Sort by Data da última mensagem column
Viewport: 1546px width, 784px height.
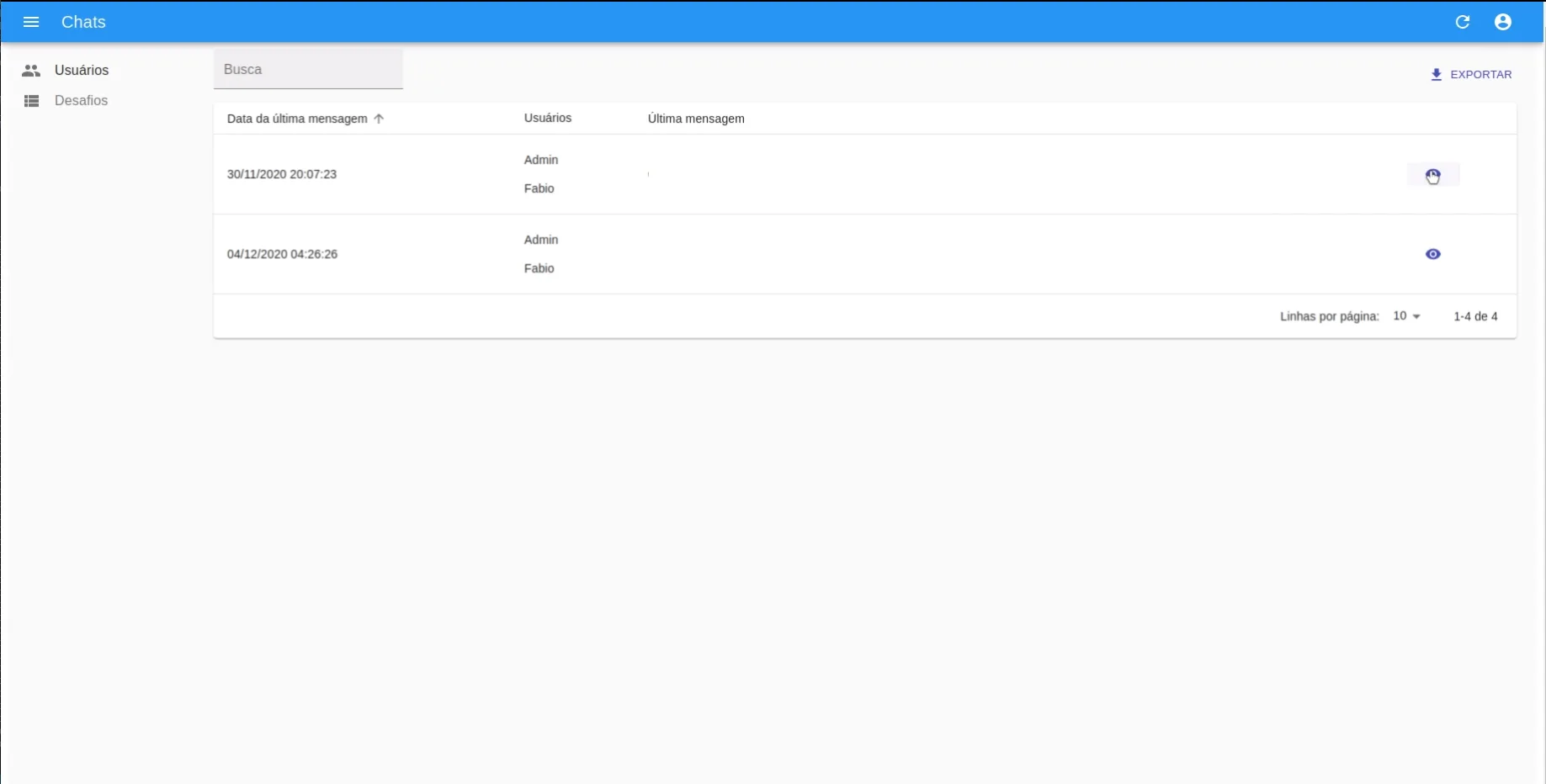tap(297, 119)
